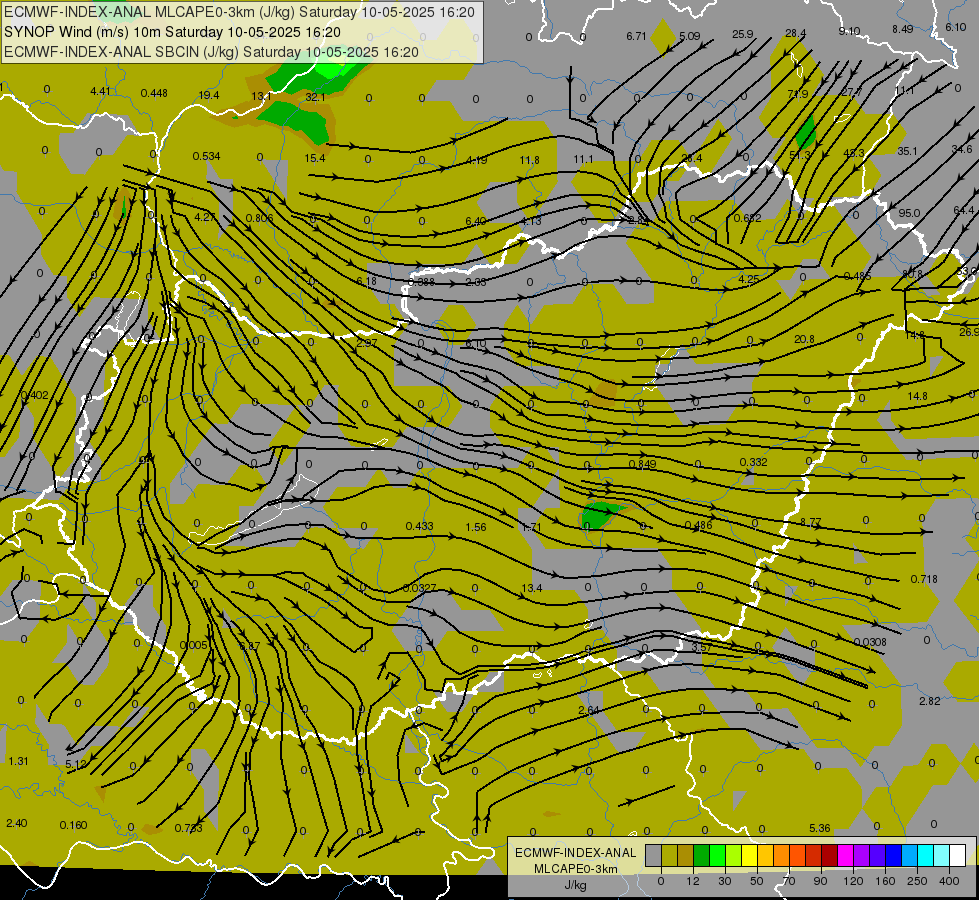Click the map value 0.402
The height and width of the screenshot is (900, 979).
[x=34, y=395]
